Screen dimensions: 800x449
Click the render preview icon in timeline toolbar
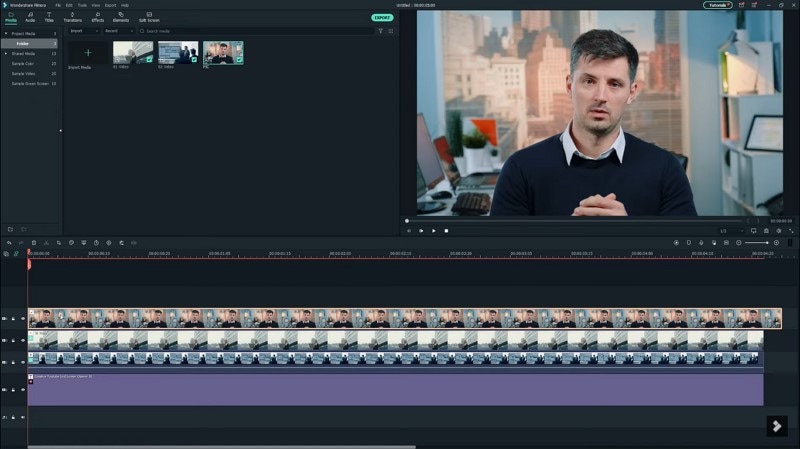tap(677, 243)
